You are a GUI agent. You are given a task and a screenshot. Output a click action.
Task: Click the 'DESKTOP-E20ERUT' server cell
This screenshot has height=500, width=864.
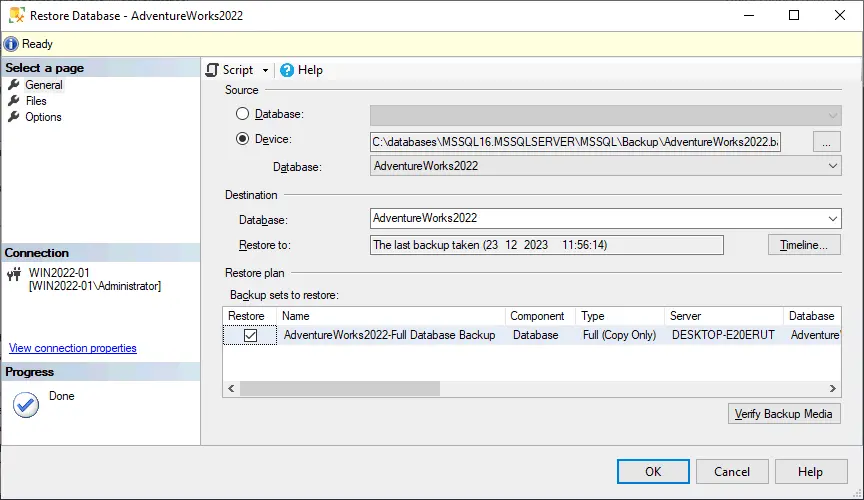coord(723,335)
